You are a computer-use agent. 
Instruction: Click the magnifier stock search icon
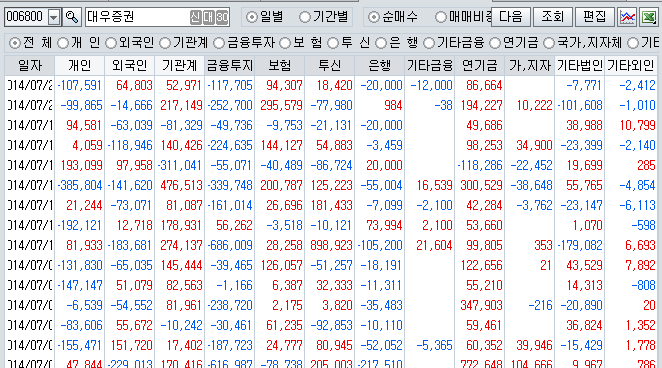(72, 17)
